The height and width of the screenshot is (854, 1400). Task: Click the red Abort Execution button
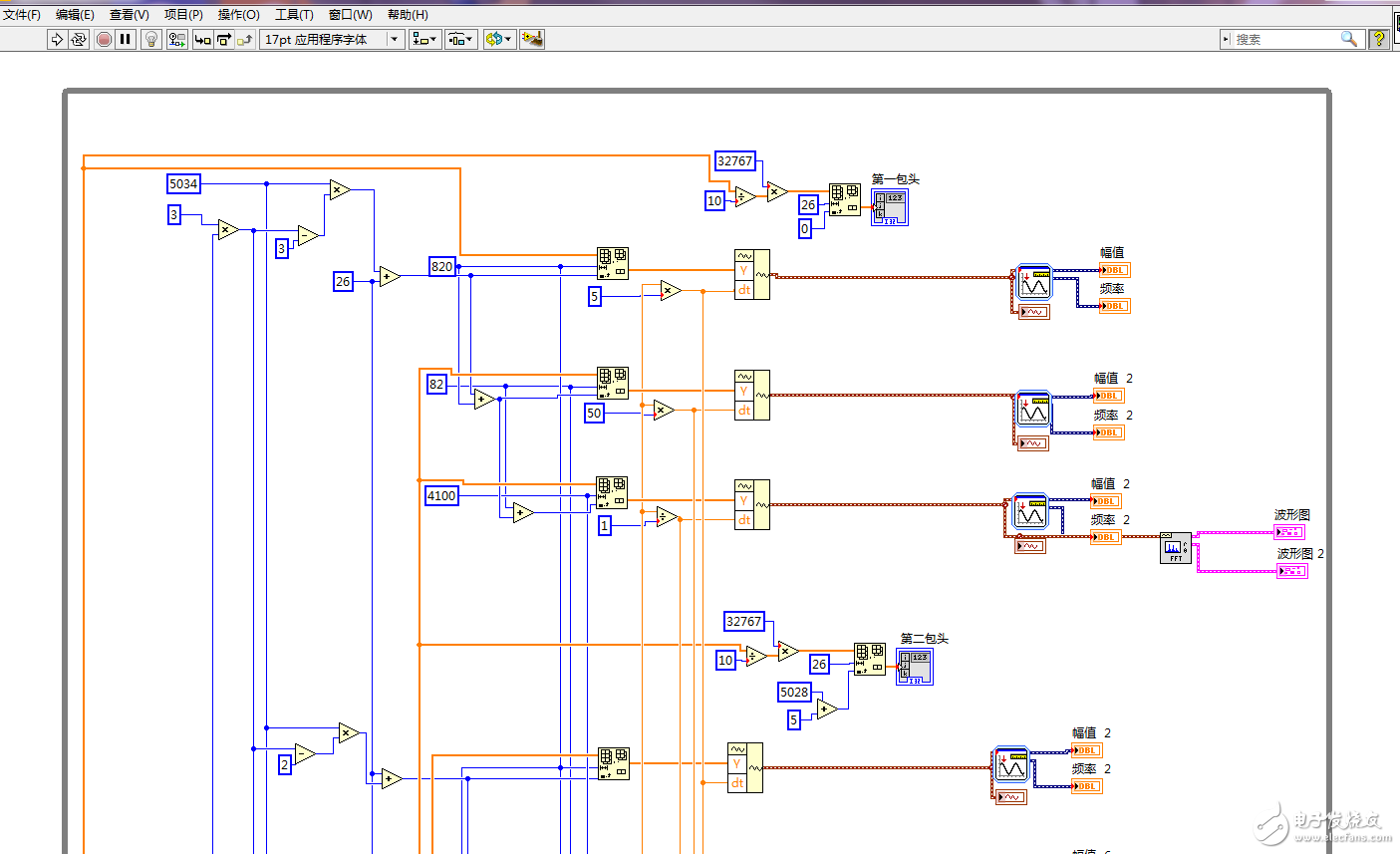(104, 39)
